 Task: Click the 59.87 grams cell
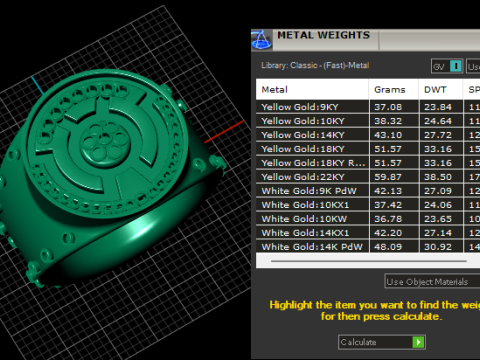pyautogui.click(x=394, y=177)
